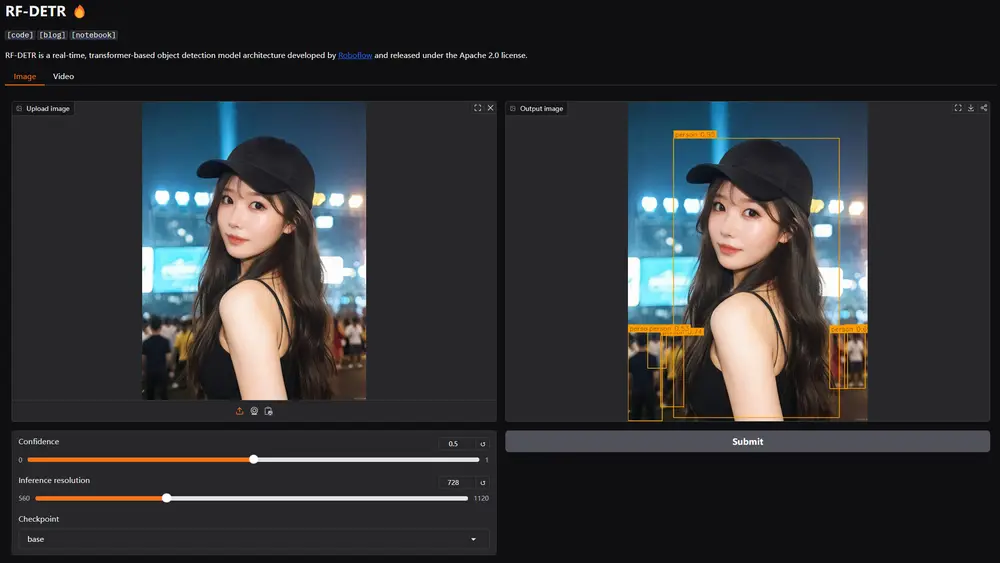The width and height of the screenshot is (1000, 563).
Task: Click the output detection image
Action: (747, 261)
